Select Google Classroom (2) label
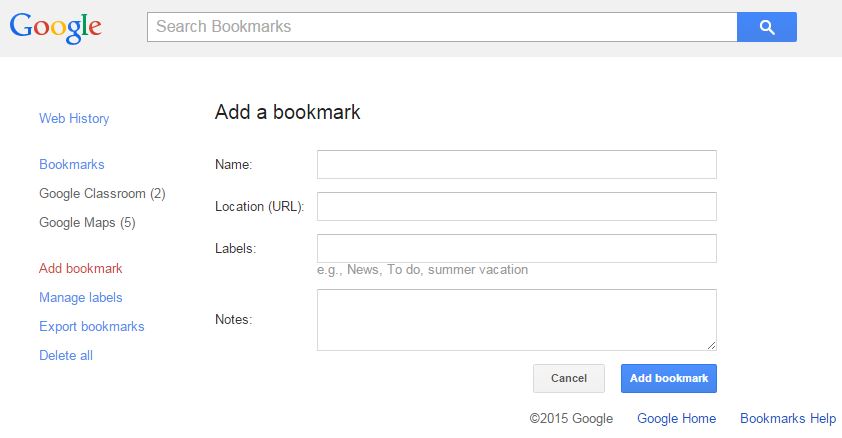 click(103, 193)
